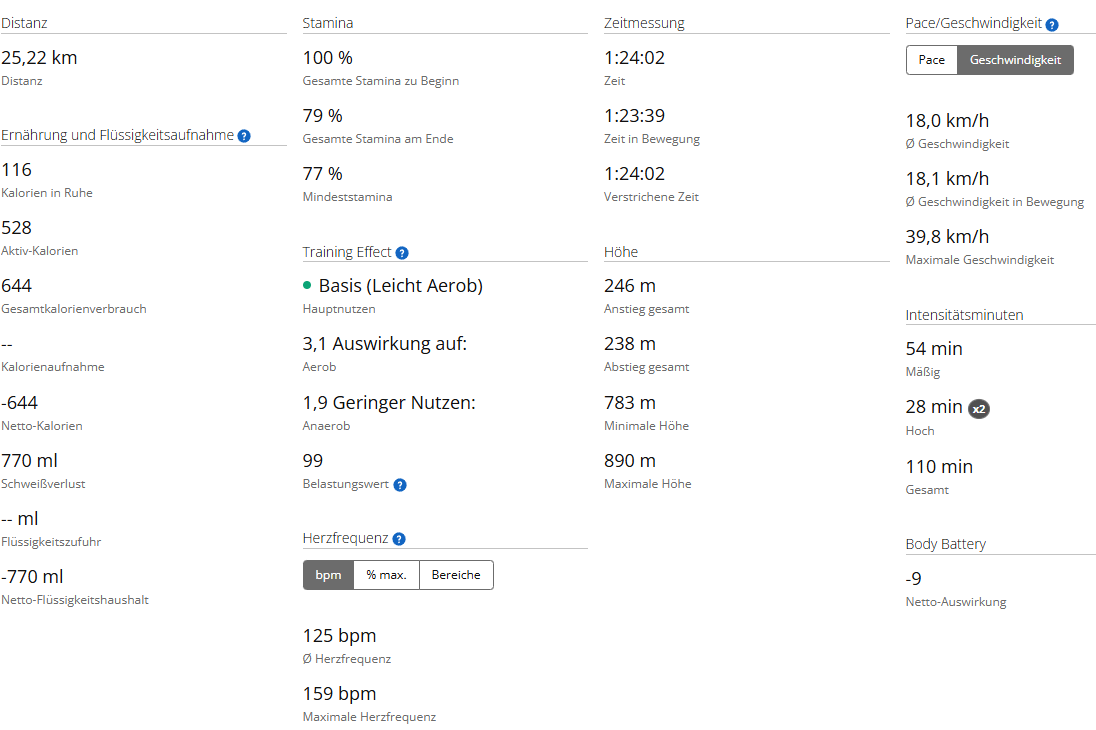The width and height of the screenshot is (1096, 730).
Task: Click the 238 m Abstieg gesamt value
Action: click(630, 343)
